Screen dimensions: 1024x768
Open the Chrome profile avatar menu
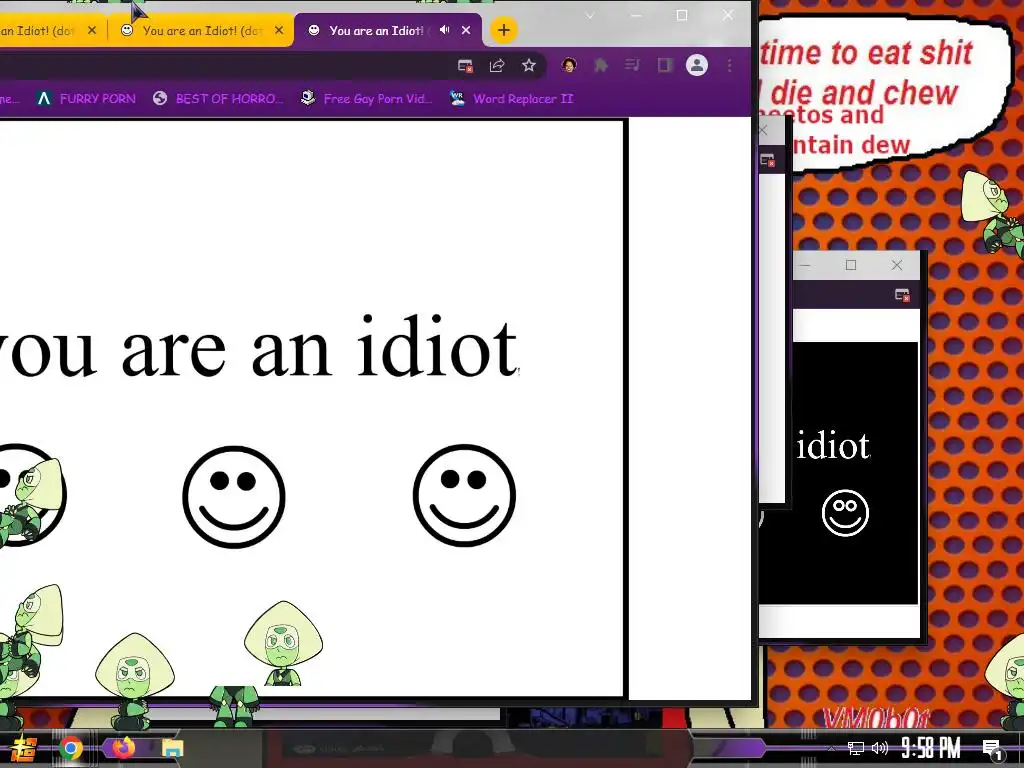697,65
